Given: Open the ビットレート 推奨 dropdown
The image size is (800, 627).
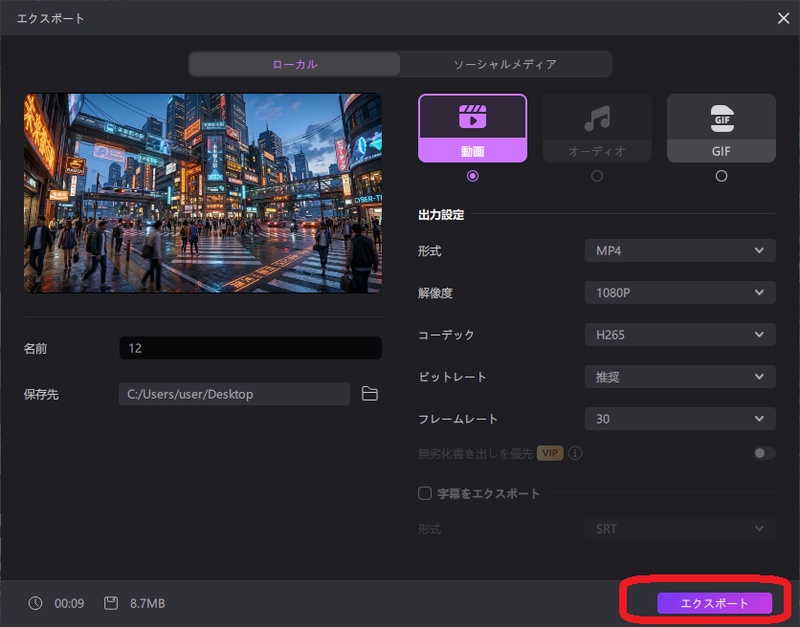Looking at the screenshot, I should point(680,377).
